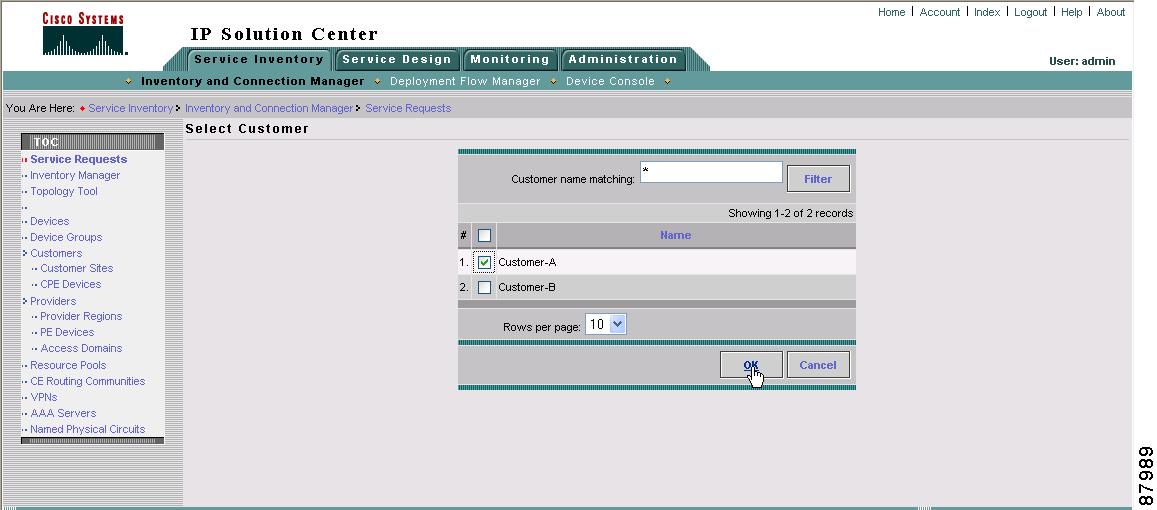Image resolution: width=1157 pixels, height=510 pixels.
Task: Focus the Customer name matching field
Action: (711, 172)
